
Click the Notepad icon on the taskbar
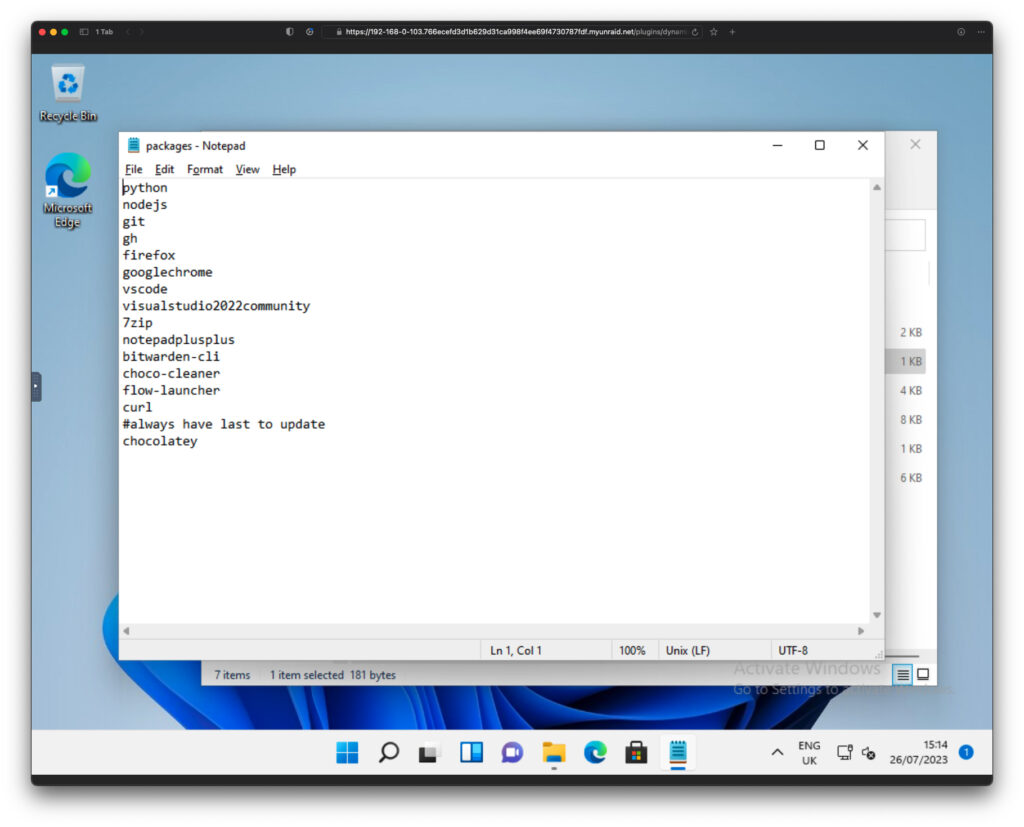click(678, 753)
